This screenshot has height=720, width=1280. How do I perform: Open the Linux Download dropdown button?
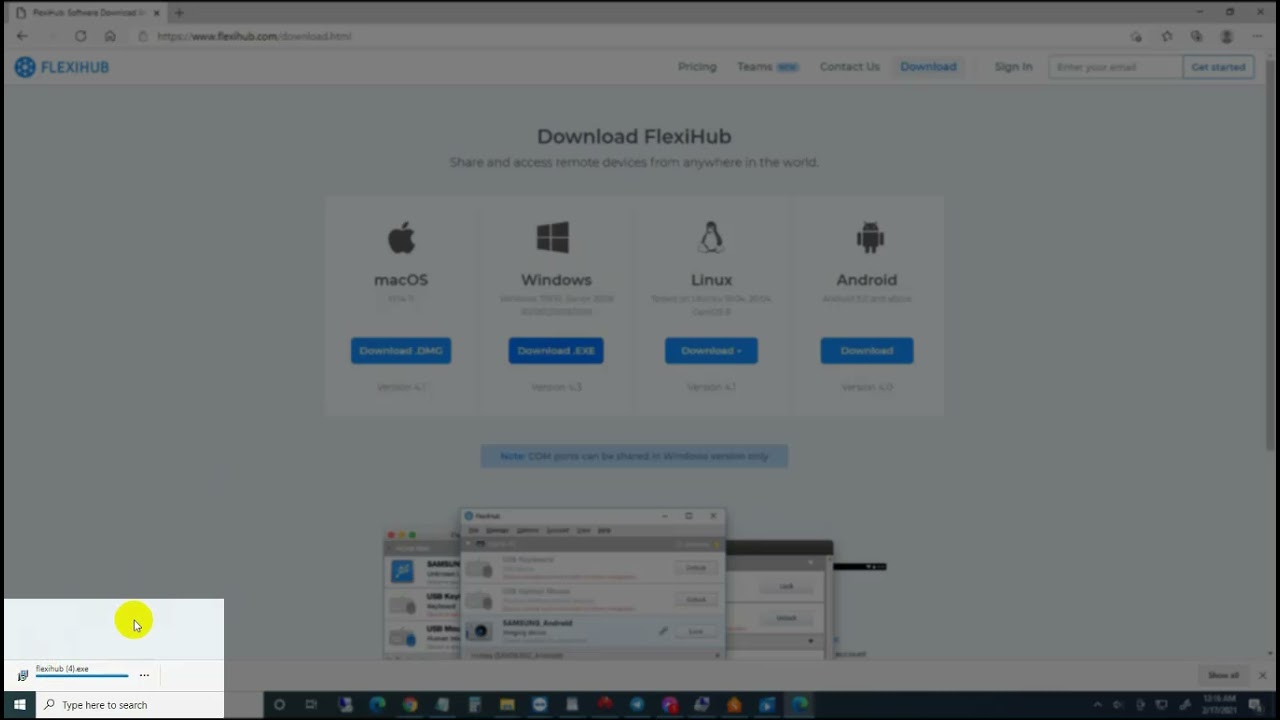(x=711, y=351)
